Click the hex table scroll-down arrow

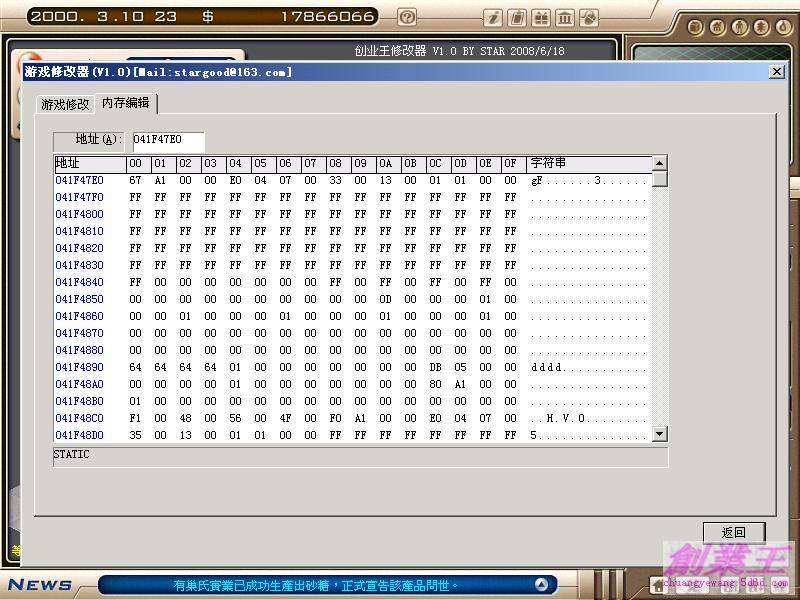(x=659, y=434)
